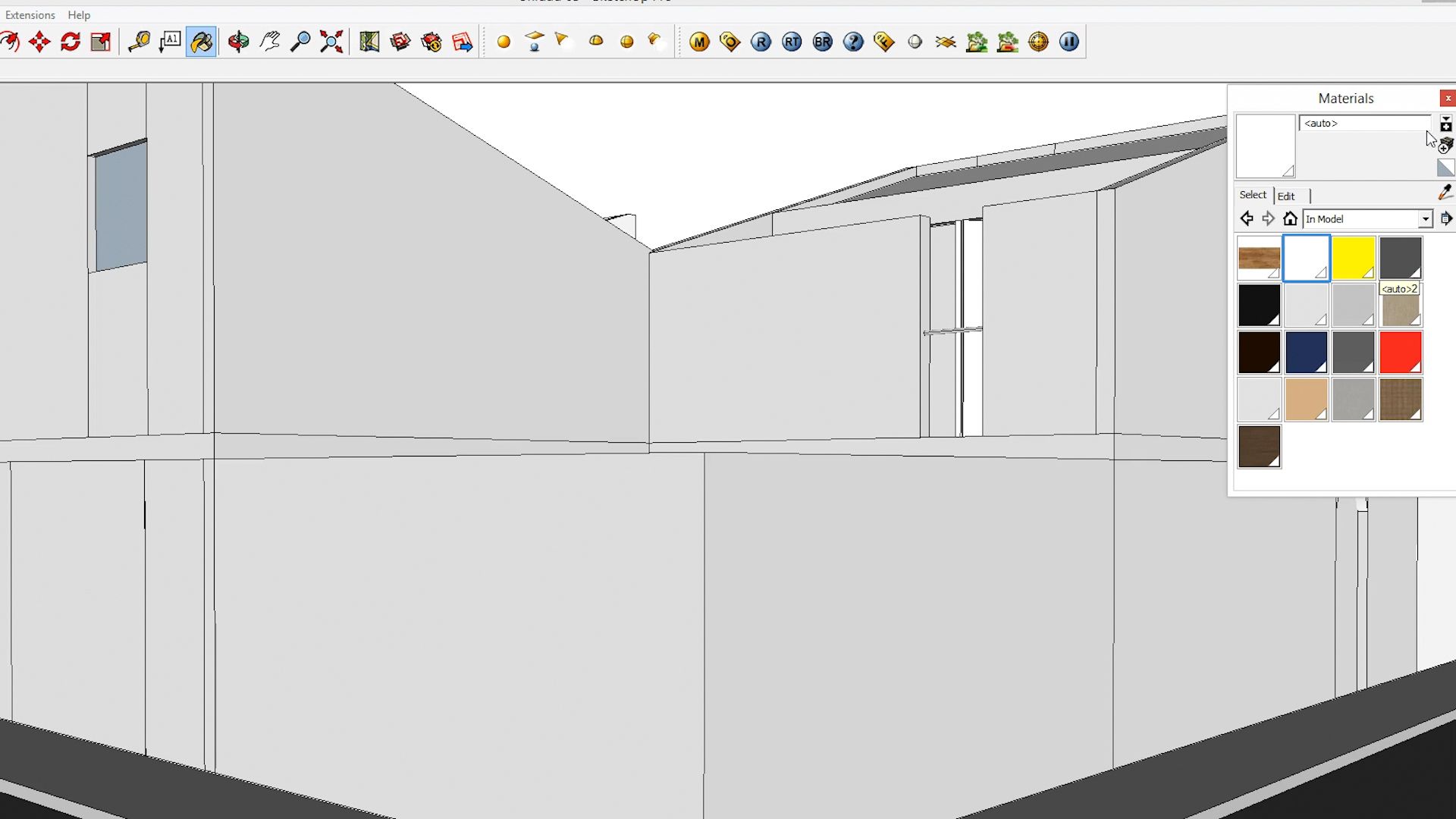Open the Extensions menu
Viewport: 1456px width, 819px height.
pyautogui.click(x=30, y=14)
